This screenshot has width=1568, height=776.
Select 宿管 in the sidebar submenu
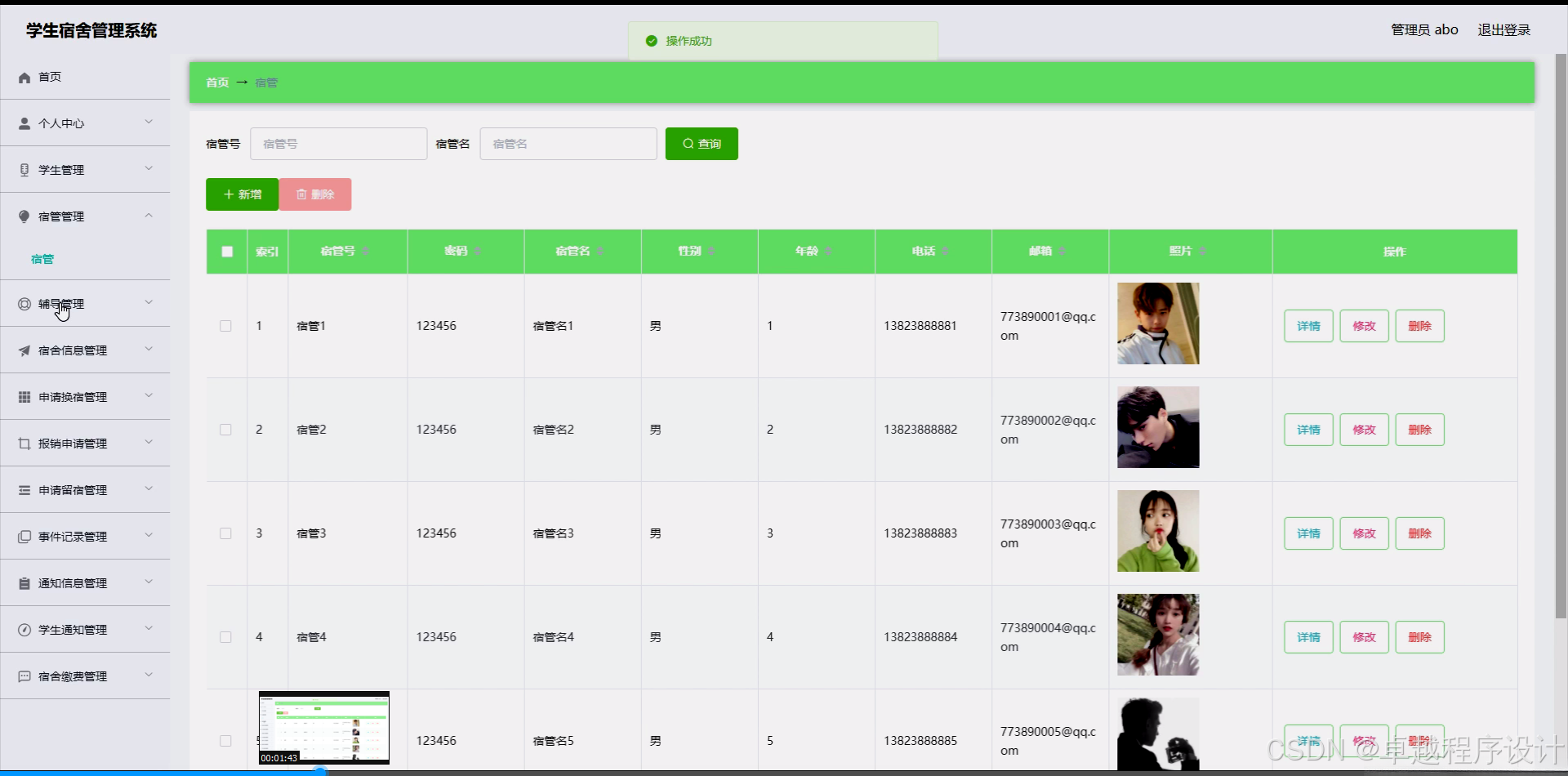tap(42, 259)
